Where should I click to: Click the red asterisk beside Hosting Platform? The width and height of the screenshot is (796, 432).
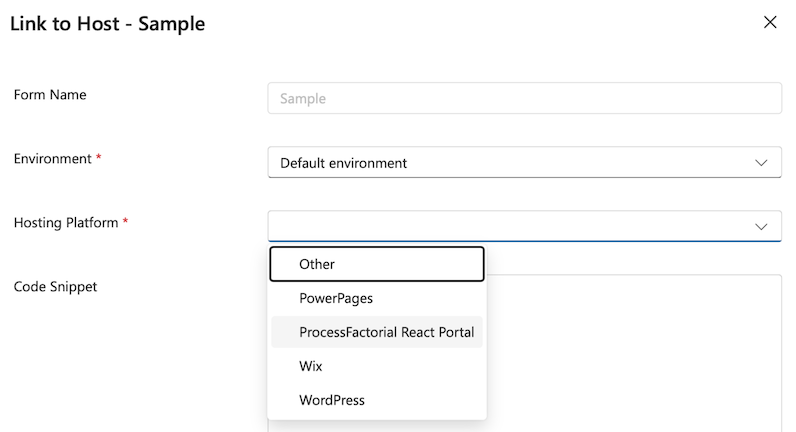(x=125, y=223)
